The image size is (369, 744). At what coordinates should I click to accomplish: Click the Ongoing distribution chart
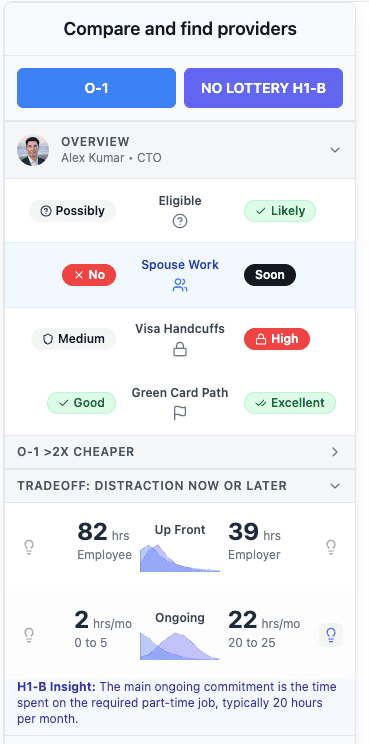click(180, 646)
